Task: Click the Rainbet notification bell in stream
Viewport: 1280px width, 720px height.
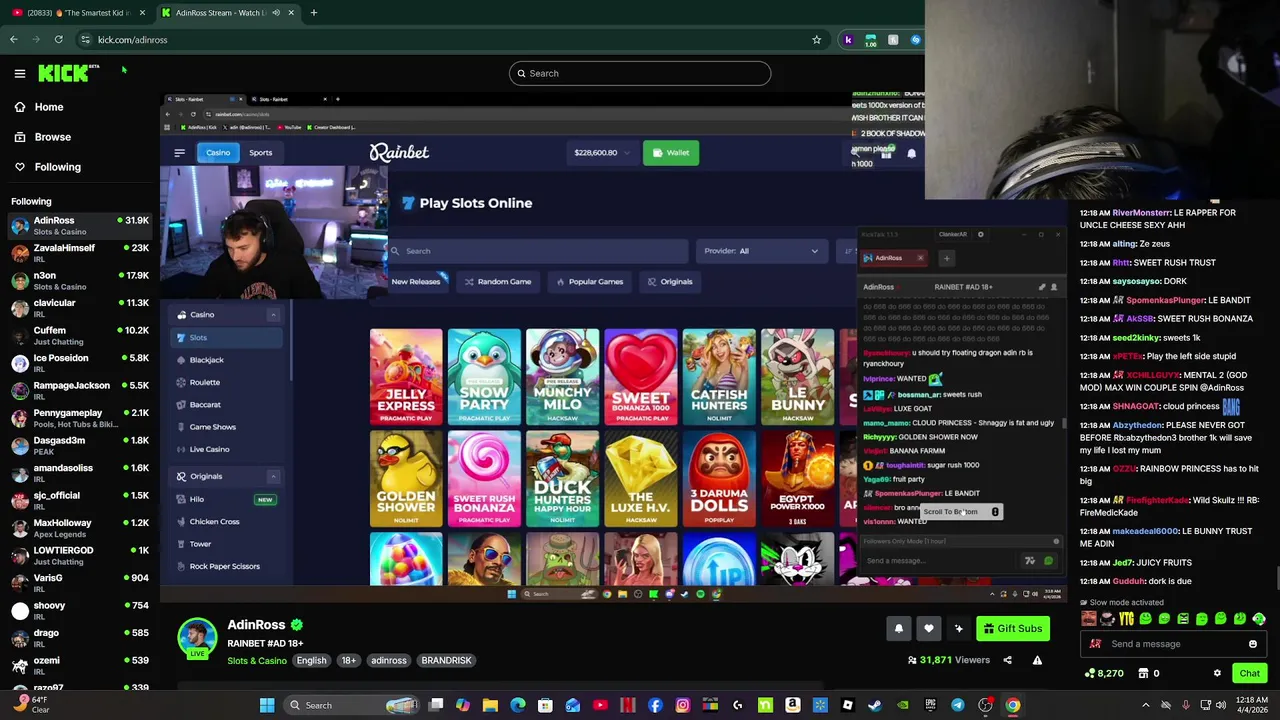Action: [911, 153]
